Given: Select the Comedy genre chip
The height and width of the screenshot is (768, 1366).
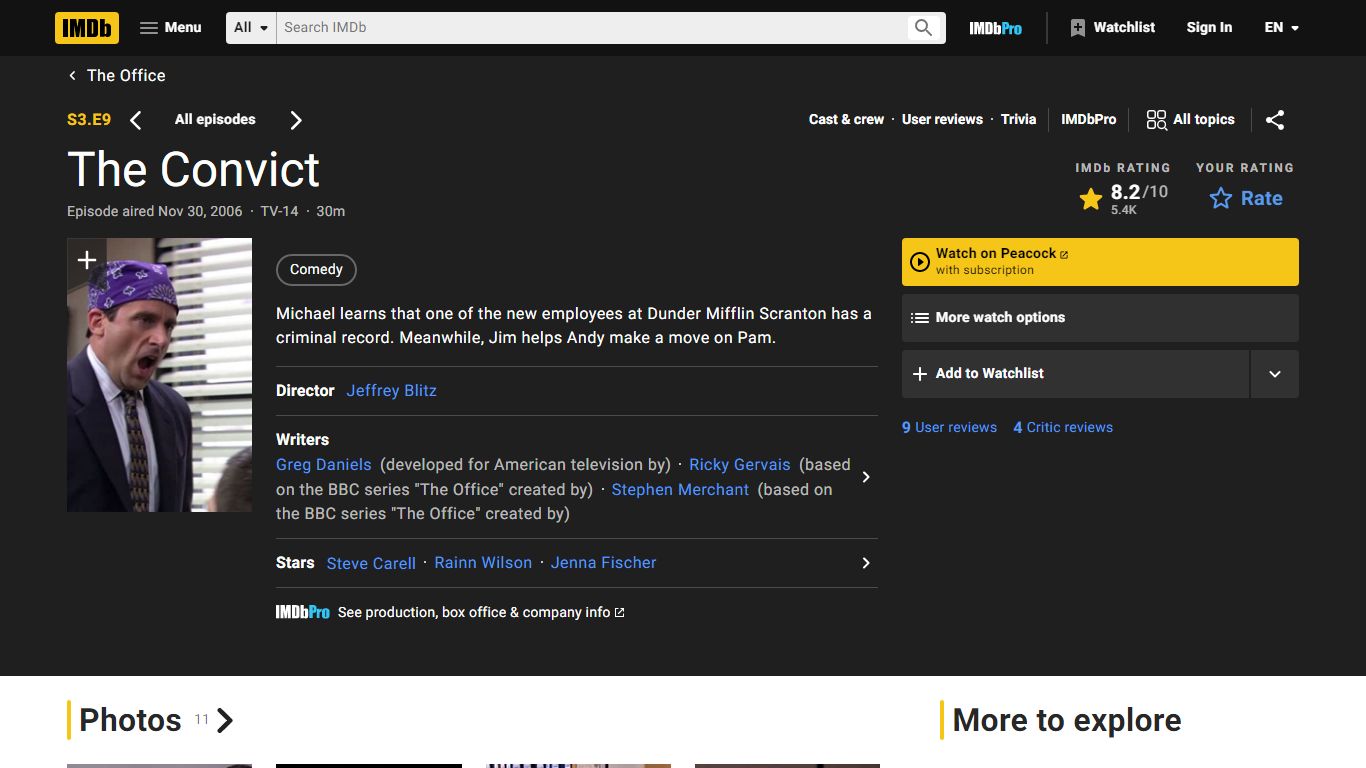Looking at the screenshot, I should (x=316, y=270).
